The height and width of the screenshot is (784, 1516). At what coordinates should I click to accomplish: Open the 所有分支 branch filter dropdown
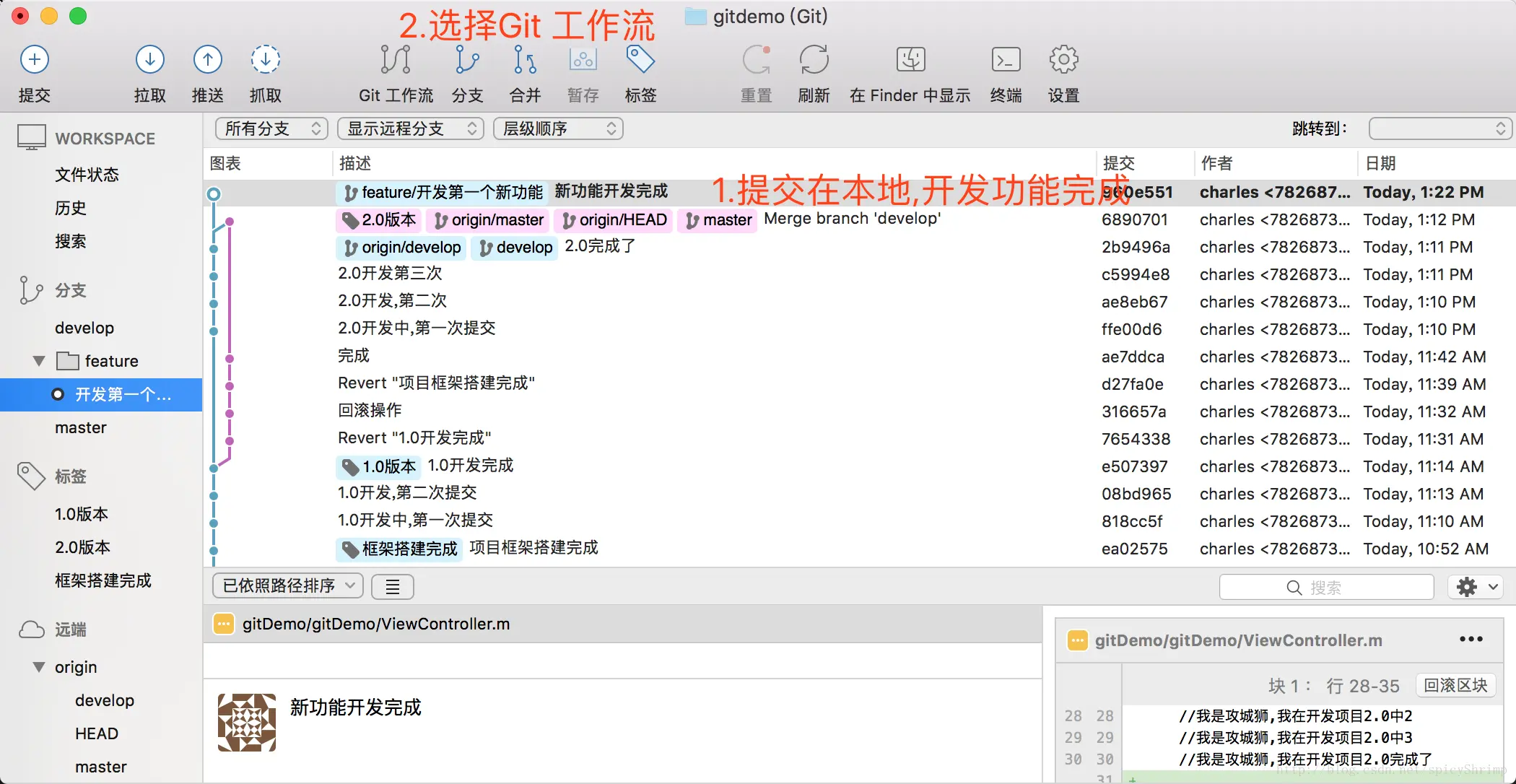pyautogui.click(x=271, y=129)
